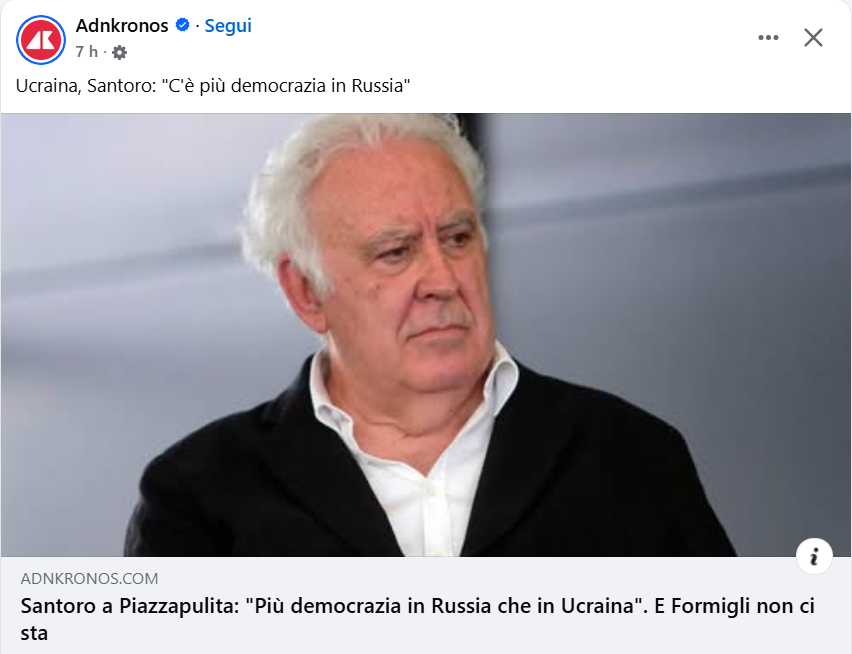
Task: Click the gear icon next to 7 h
Action: 119,52
